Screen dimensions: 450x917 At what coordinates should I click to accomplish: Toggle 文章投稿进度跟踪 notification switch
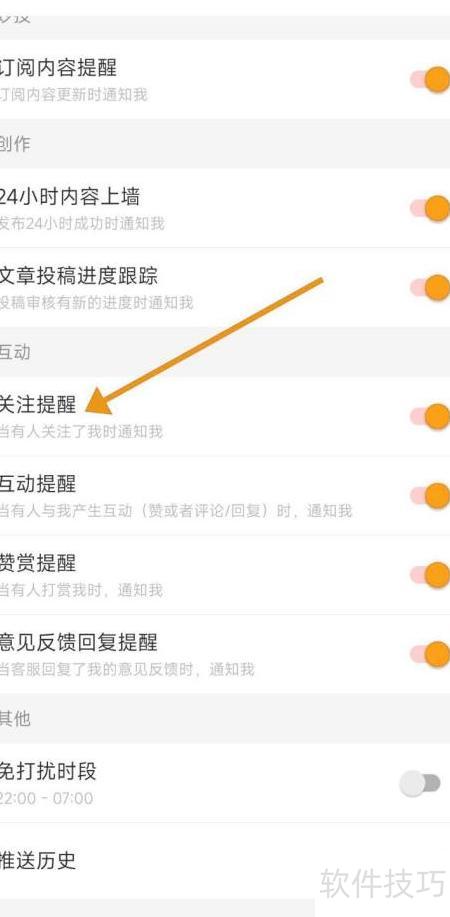430,287
